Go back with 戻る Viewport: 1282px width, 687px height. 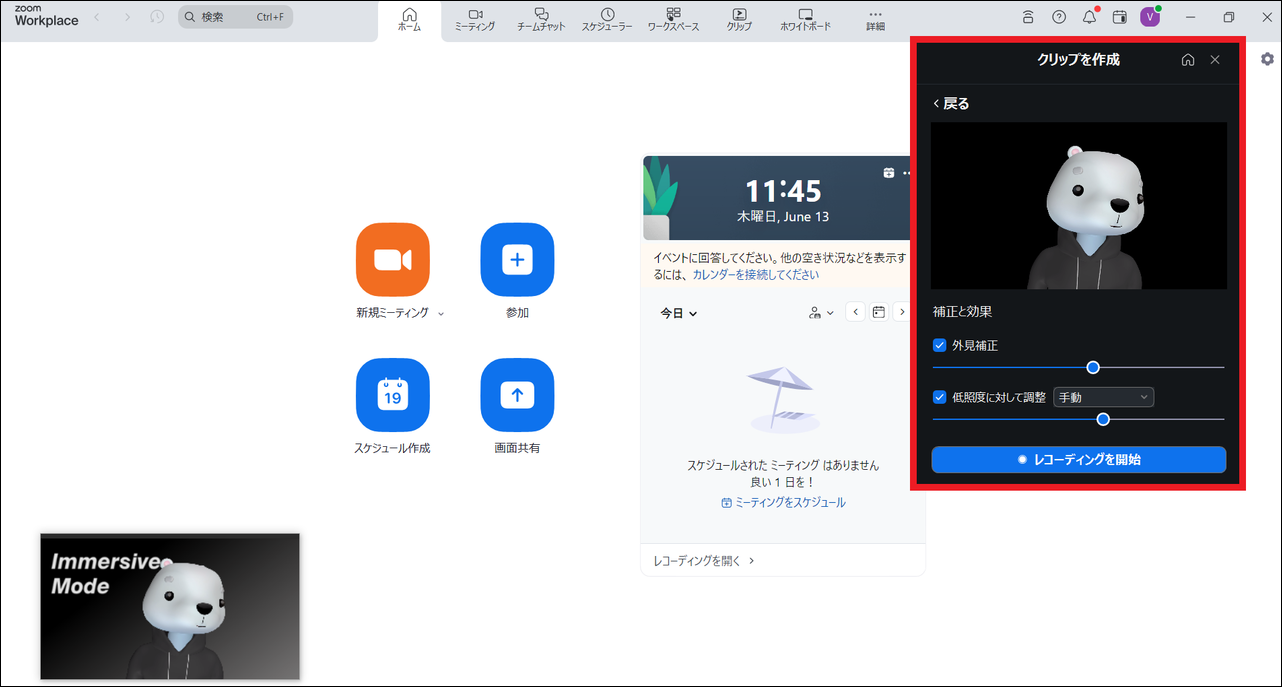pos(951,103)
